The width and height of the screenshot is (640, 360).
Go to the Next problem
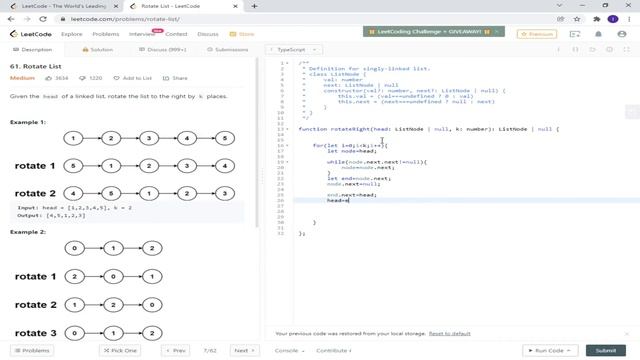[x=244, y=351]
